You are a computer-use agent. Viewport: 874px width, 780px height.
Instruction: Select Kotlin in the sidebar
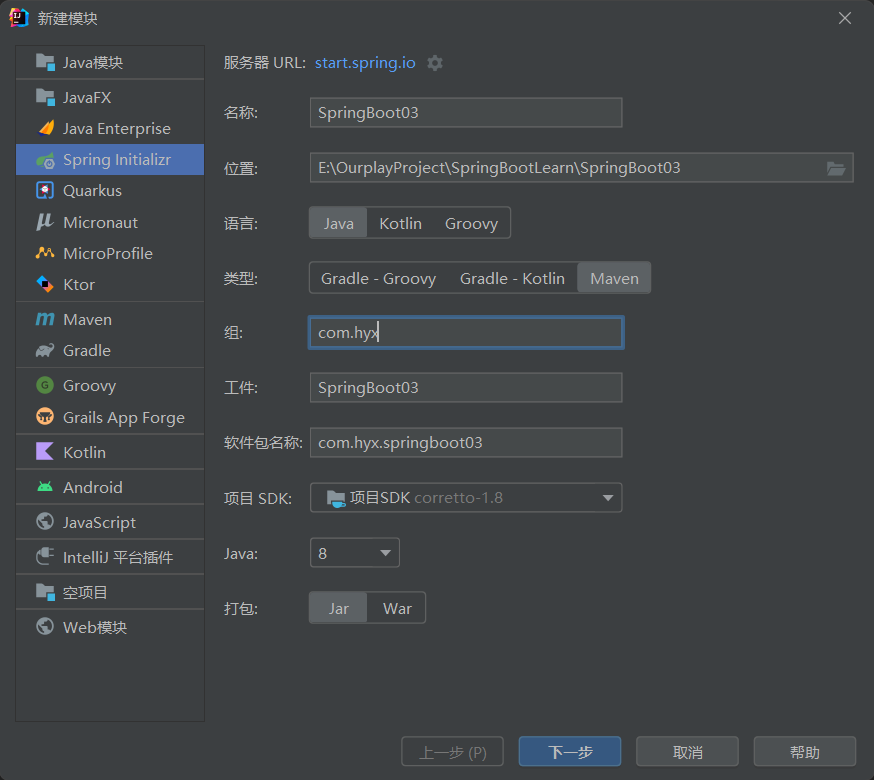(x=110, y=452)
